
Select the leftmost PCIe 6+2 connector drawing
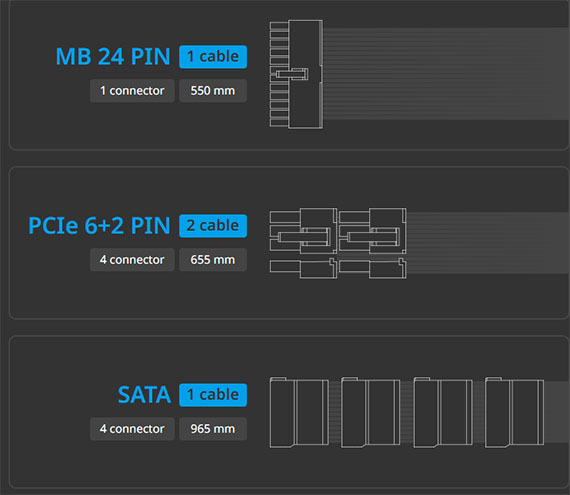click(x=303, y=243)
